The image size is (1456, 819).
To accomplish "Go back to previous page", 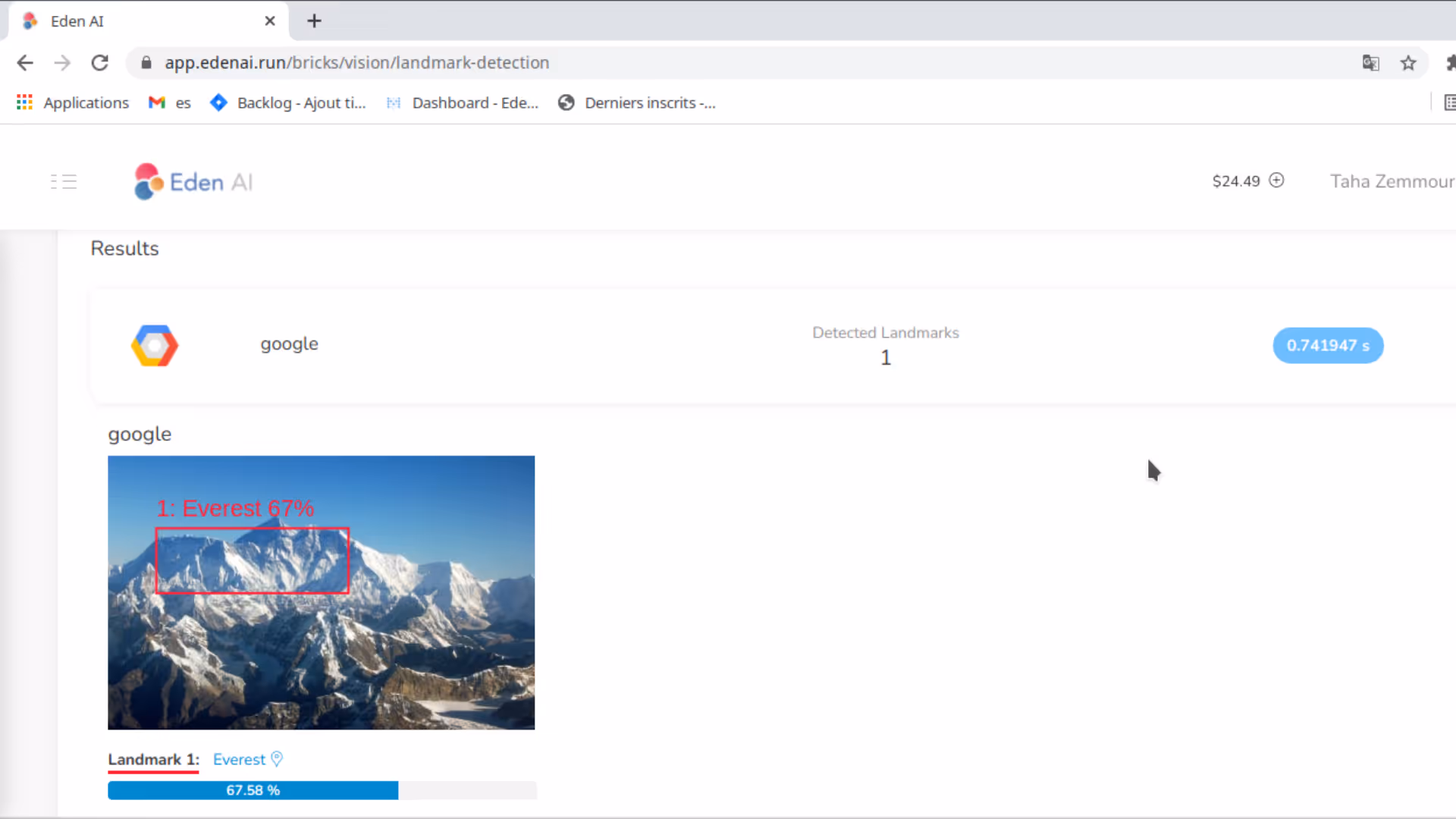I will tap(25, 63).
